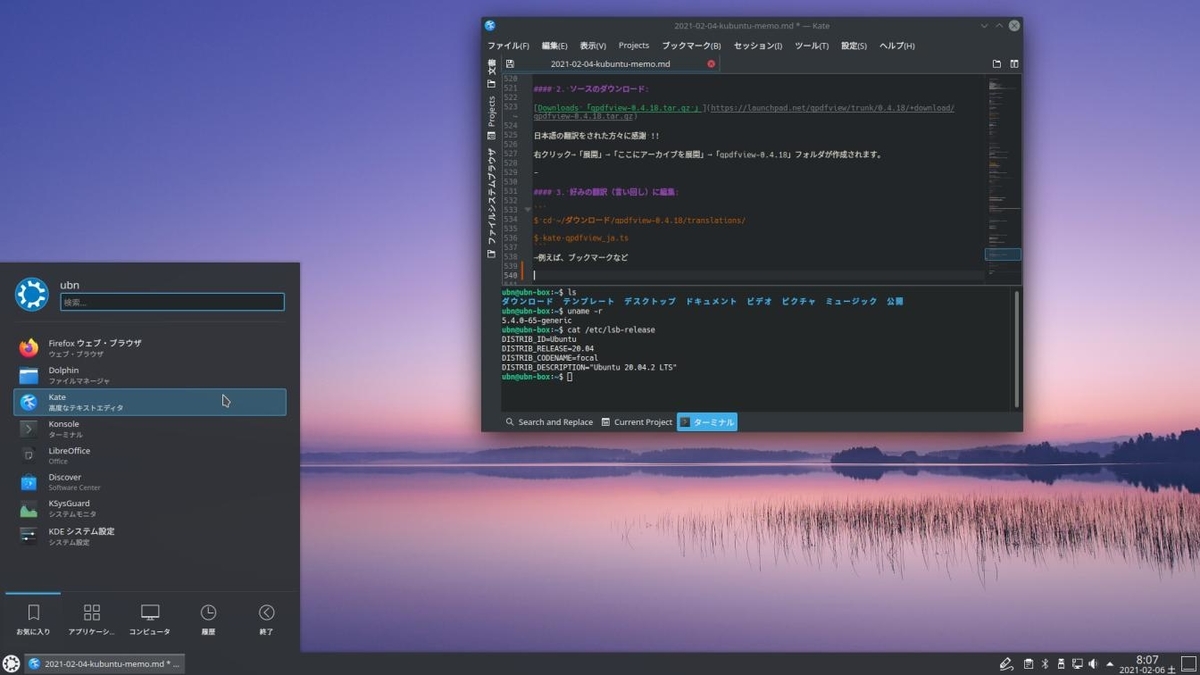Image resolution: width=1200 pixels, height=675 pixels.
Task: Click search field in application launcher
Action: pyautogui.click(x=172, y=301)
